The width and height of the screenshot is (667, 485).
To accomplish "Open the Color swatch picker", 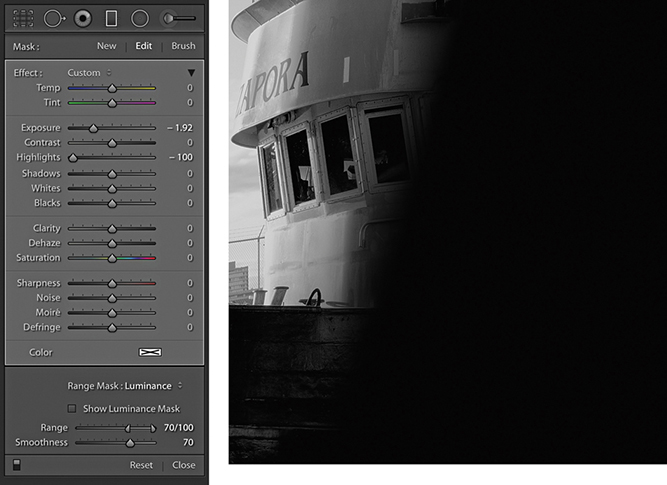I will coord(150,352).
